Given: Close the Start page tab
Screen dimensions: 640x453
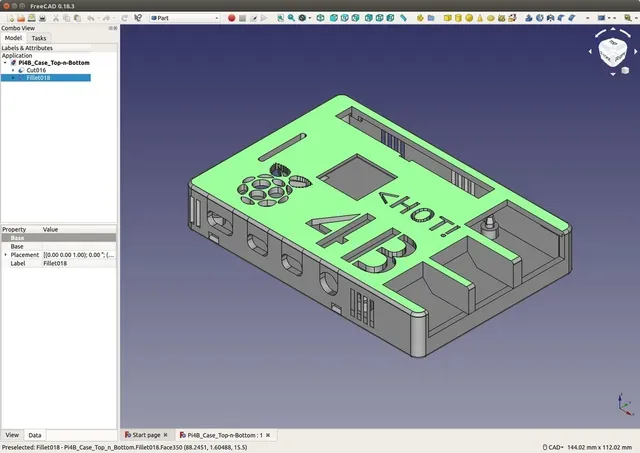Looking at the screenshot, I should [x=165, y=435].
